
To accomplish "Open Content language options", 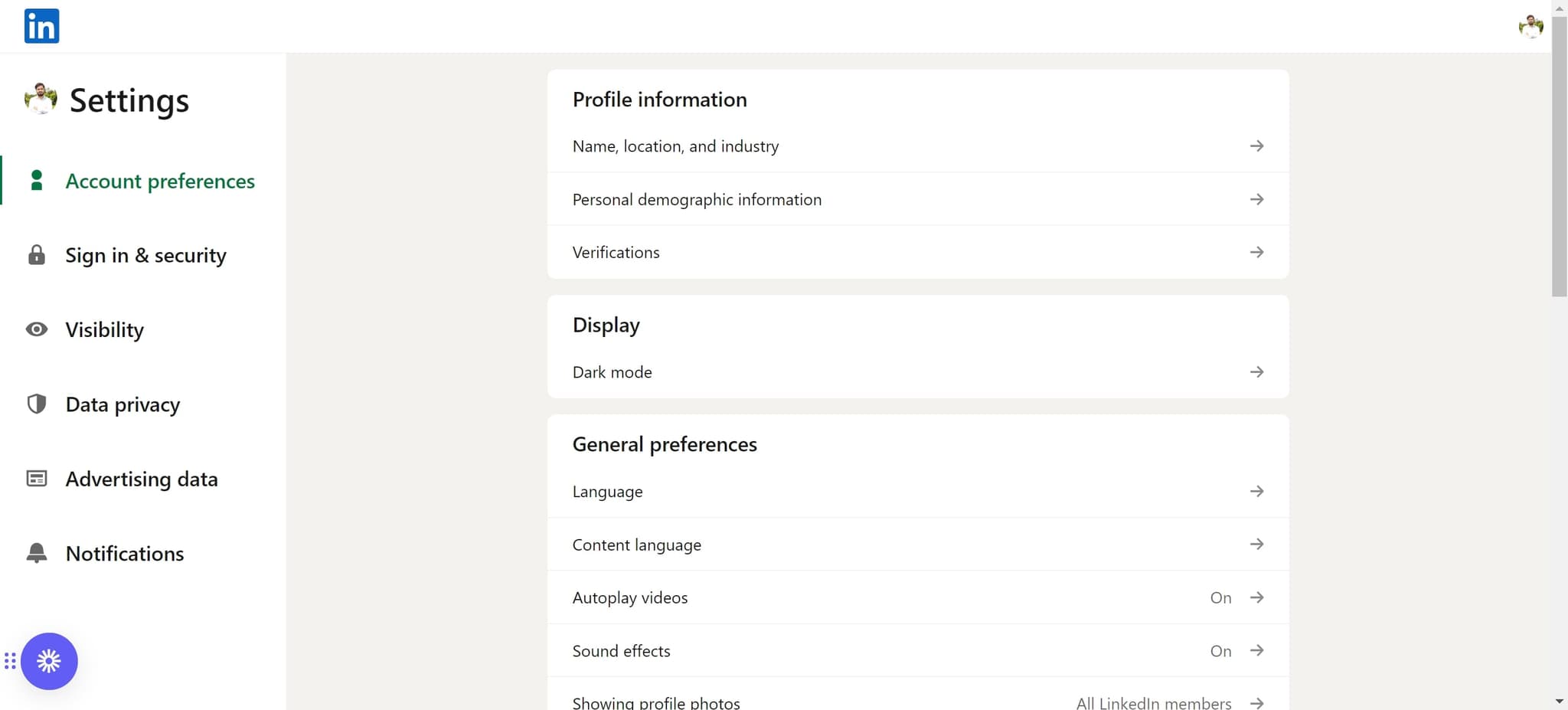I will (1256, 544).
